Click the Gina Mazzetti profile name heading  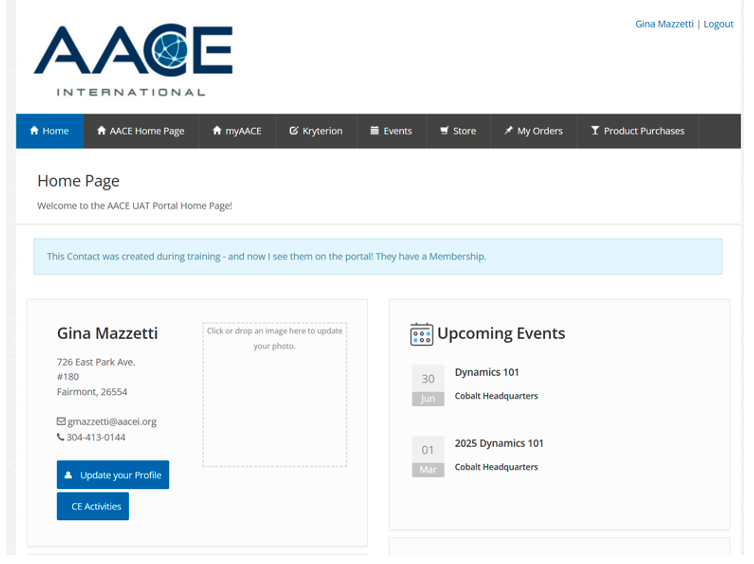107,333
